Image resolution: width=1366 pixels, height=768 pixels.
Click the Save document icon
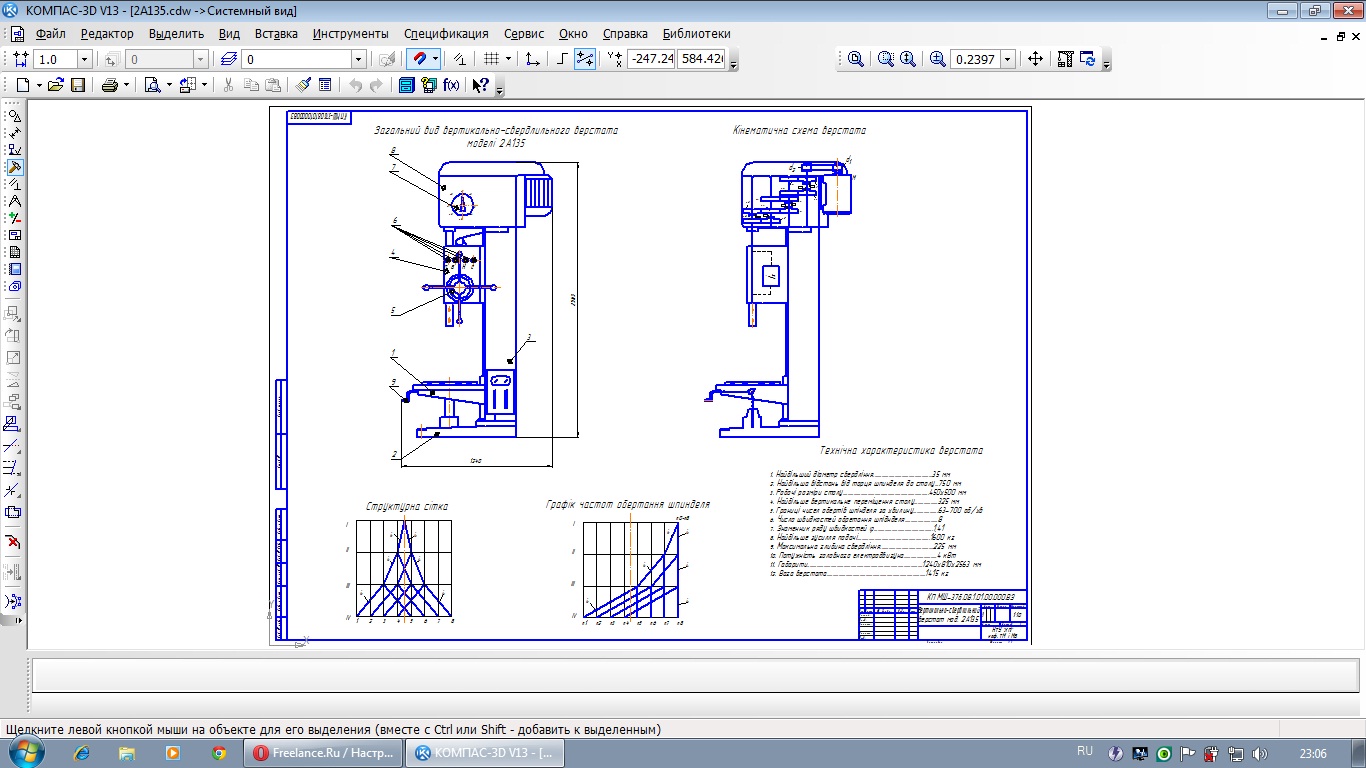point(77,86)
